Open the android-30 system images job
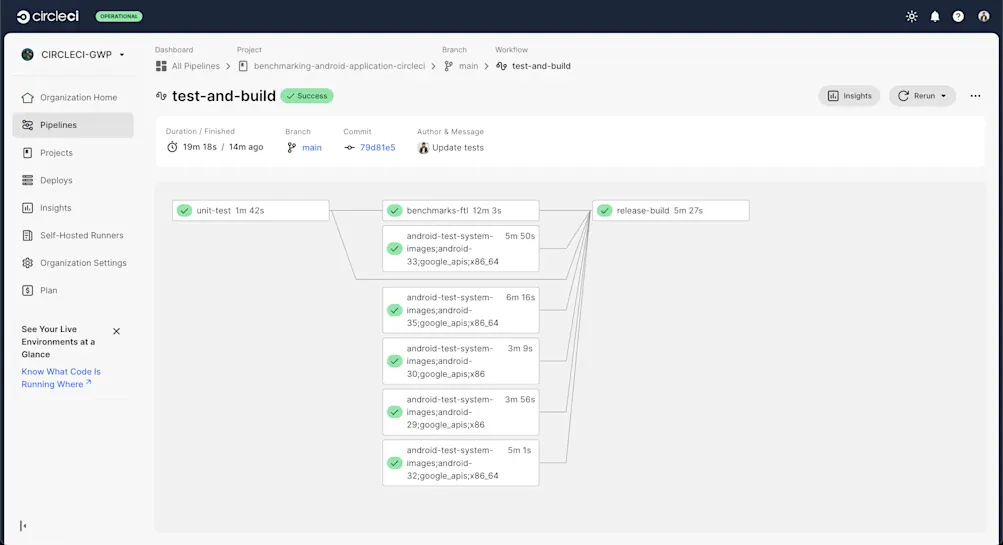Screen dimensions: 1003x545 [461, 361]
